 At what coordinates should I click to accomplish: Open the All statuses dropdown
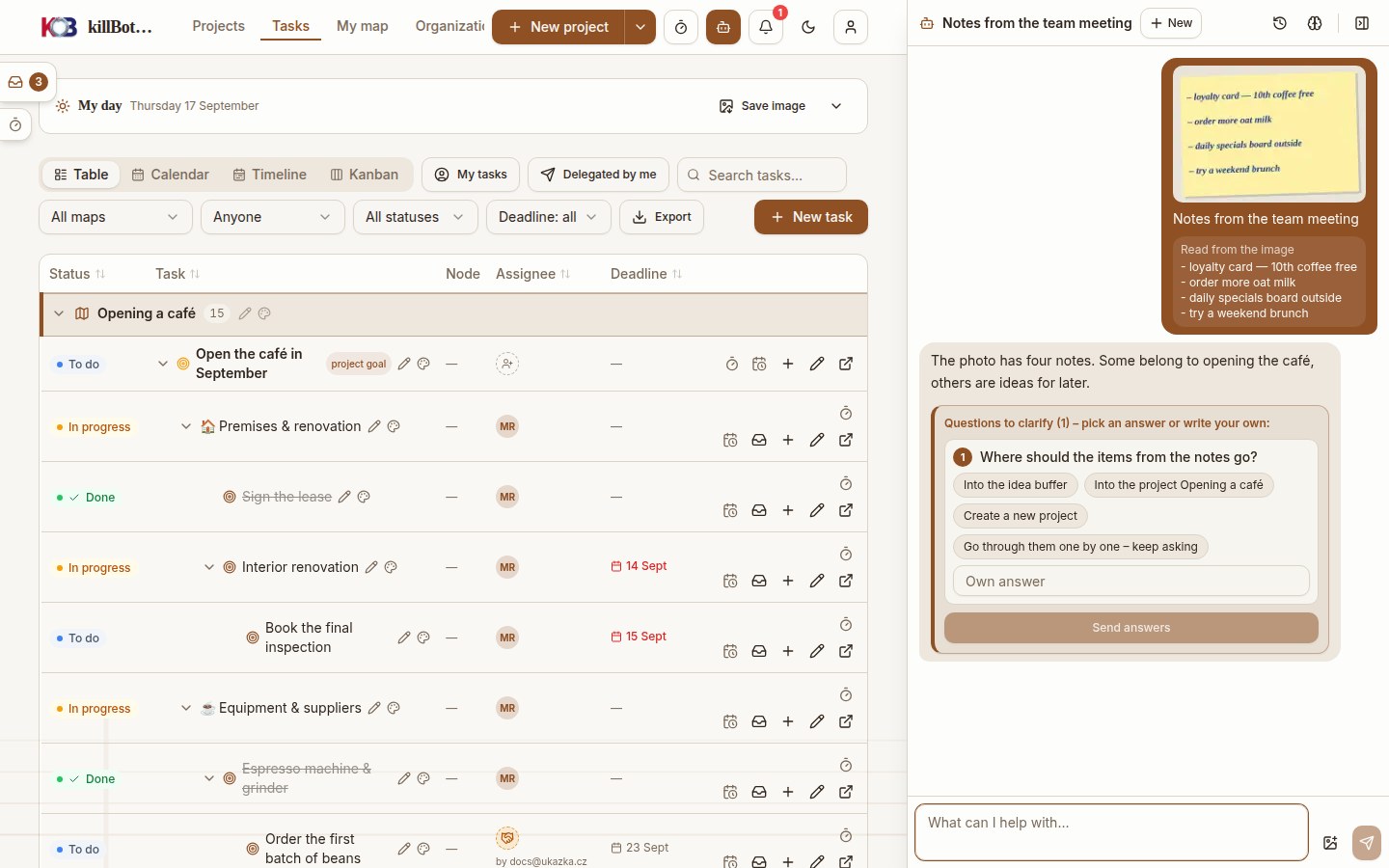[416, 217]
